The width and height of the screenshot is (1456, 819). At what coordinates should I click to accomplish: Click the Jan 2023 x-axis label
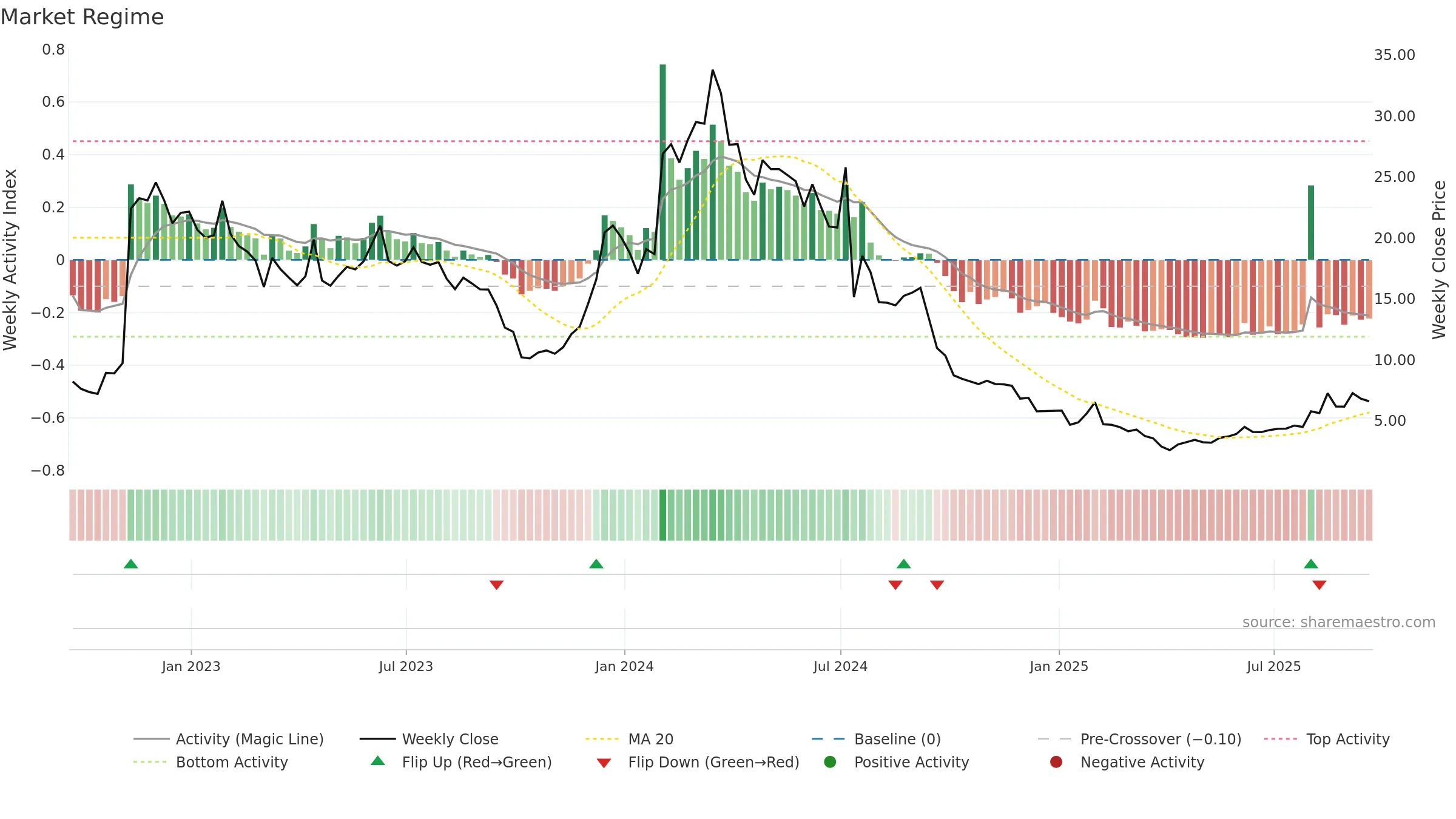point(191,666)
